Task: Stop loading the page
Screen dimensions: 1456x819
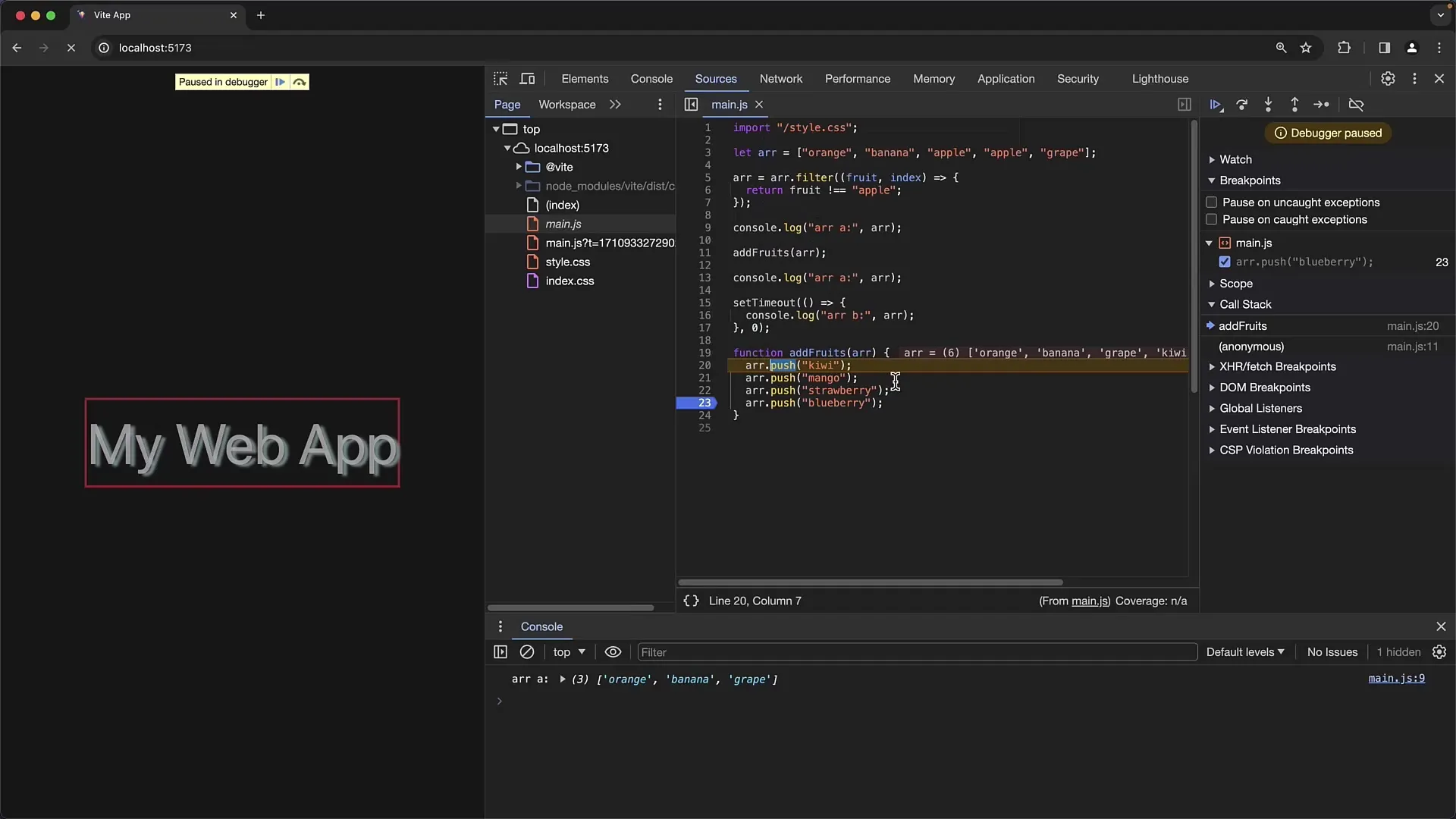Action: [71, 48]
